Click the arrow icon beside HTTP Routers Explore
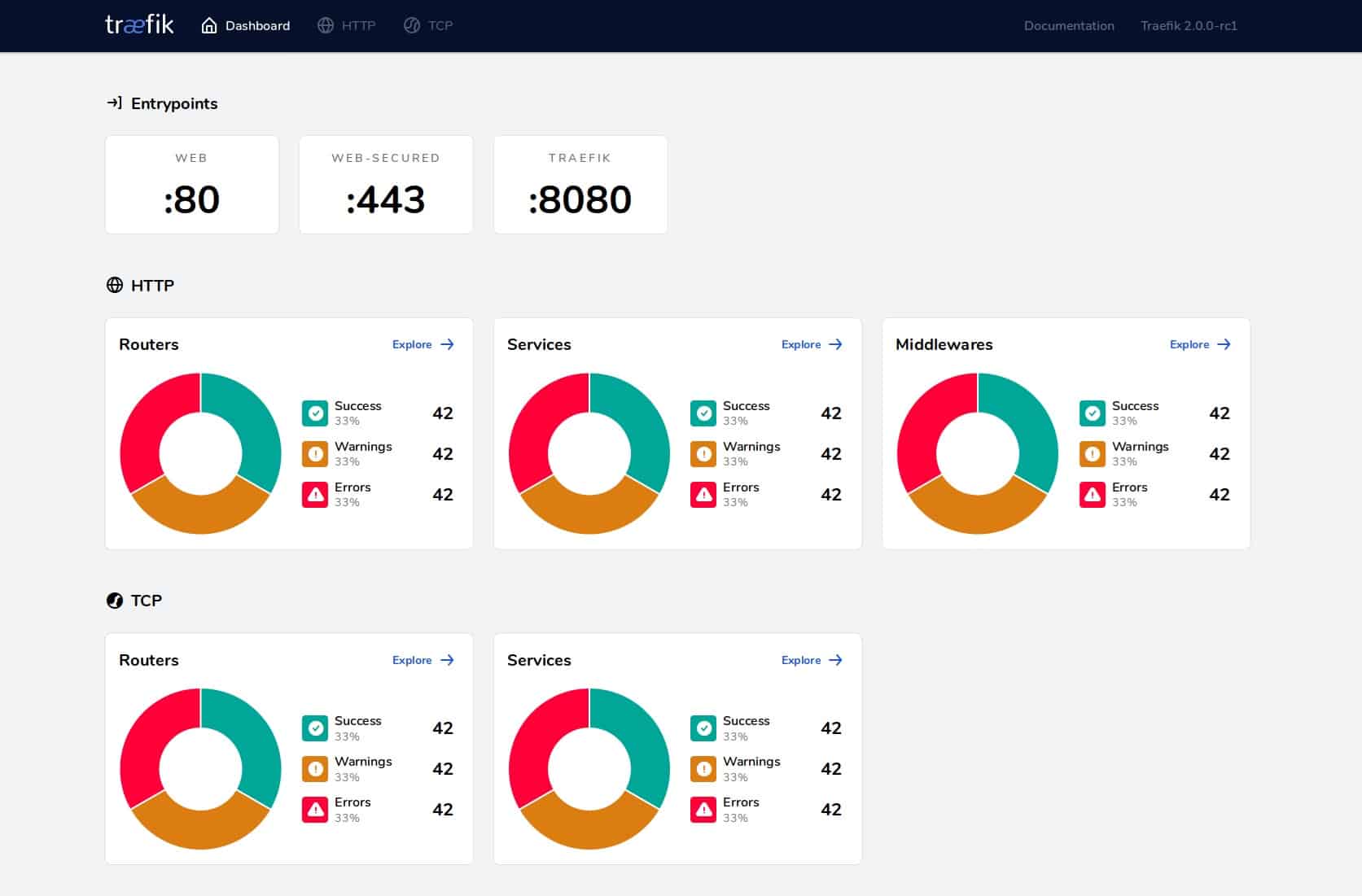Viewport: 1362px width, 896px height. (447, 344)
